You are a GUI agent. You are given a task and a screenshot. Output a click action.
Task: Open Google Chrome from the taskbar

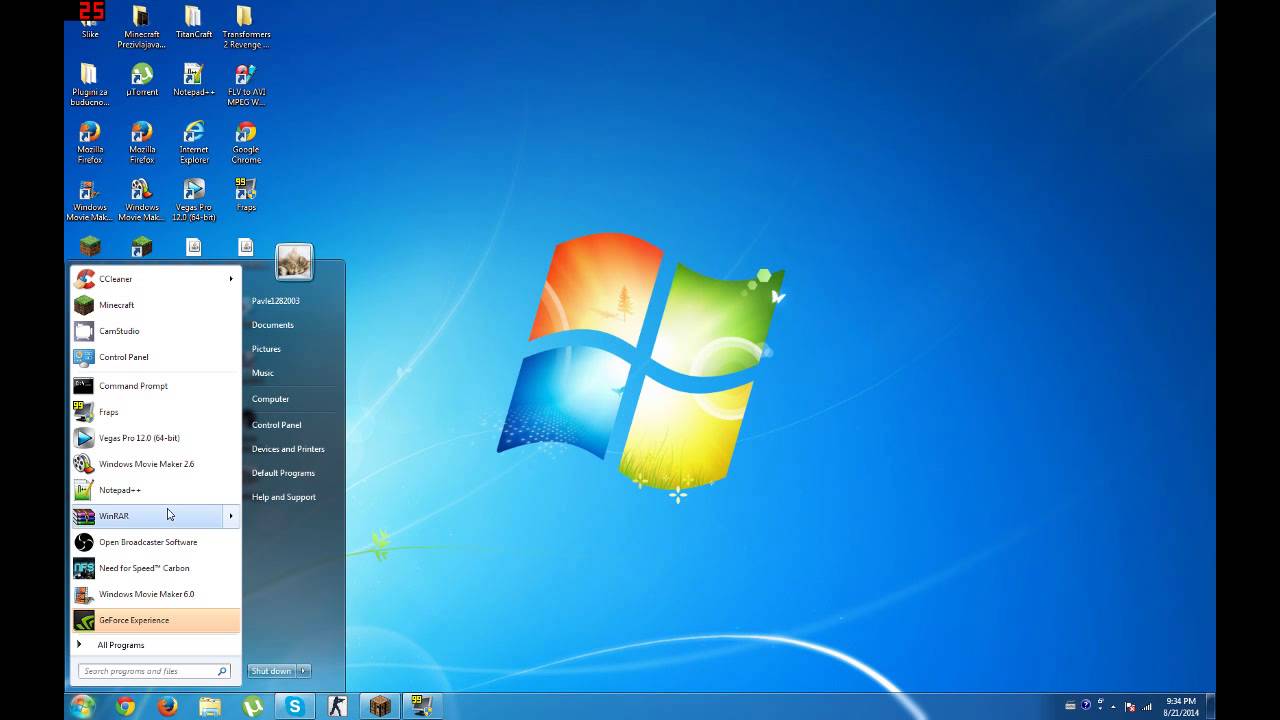coord(125,707)
